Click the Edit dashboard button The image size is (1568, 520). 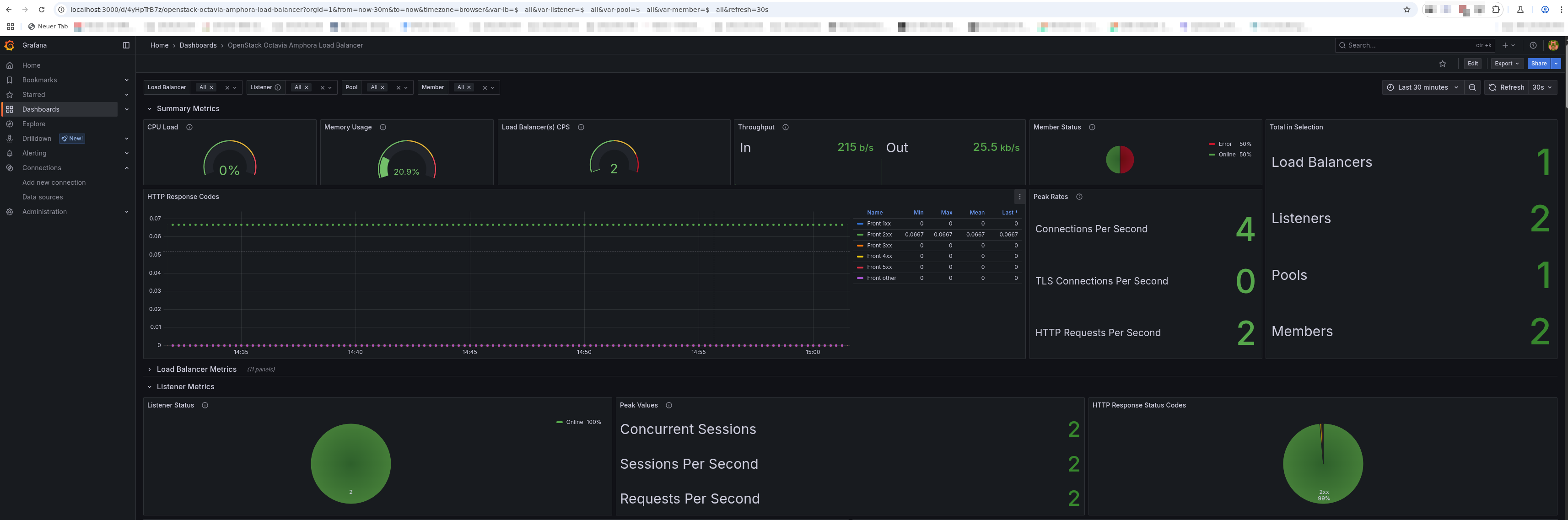(x=1472, y=64)
